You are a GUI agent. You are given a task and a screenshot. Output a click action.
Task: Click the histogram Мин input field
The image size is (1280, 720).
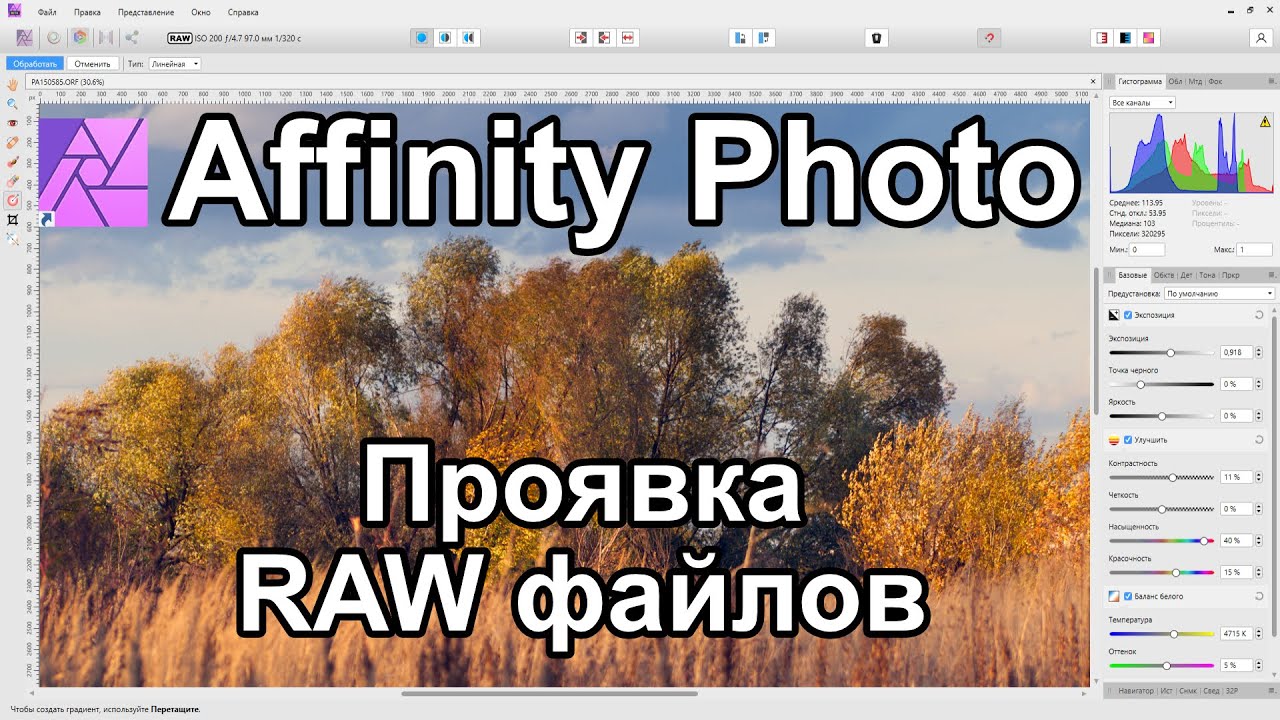point(1147,250)
